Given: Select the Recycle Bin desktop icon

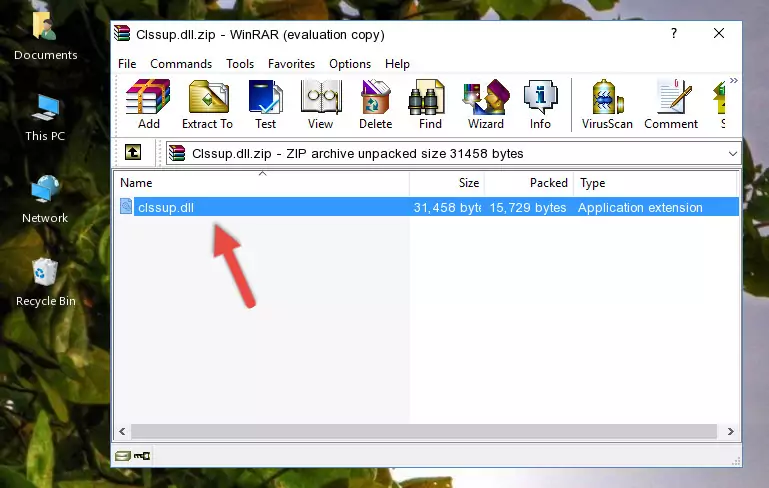Looking at the screenshot, I should coord(45,282).
